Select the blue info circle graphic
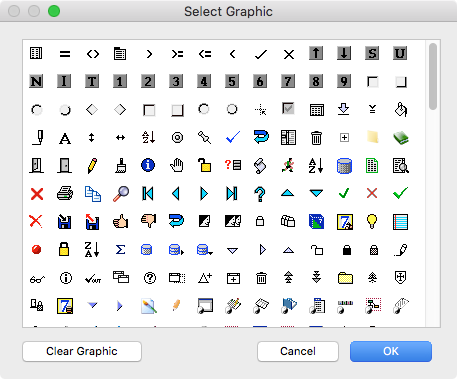Image resolution: width=457 pixels, height=379 pixels. coord(148,165)
